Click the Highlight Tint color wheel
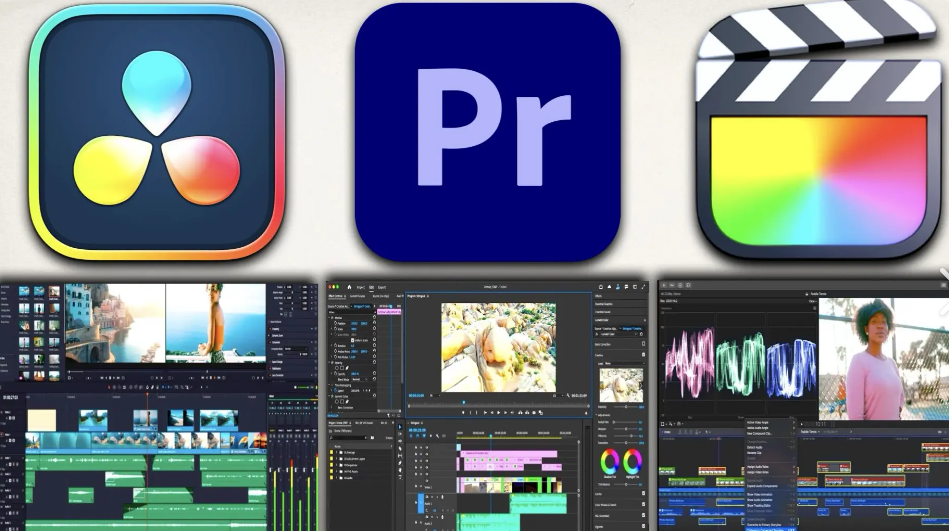Viewport: 949px width, 531px height. (x=633, y=461)
